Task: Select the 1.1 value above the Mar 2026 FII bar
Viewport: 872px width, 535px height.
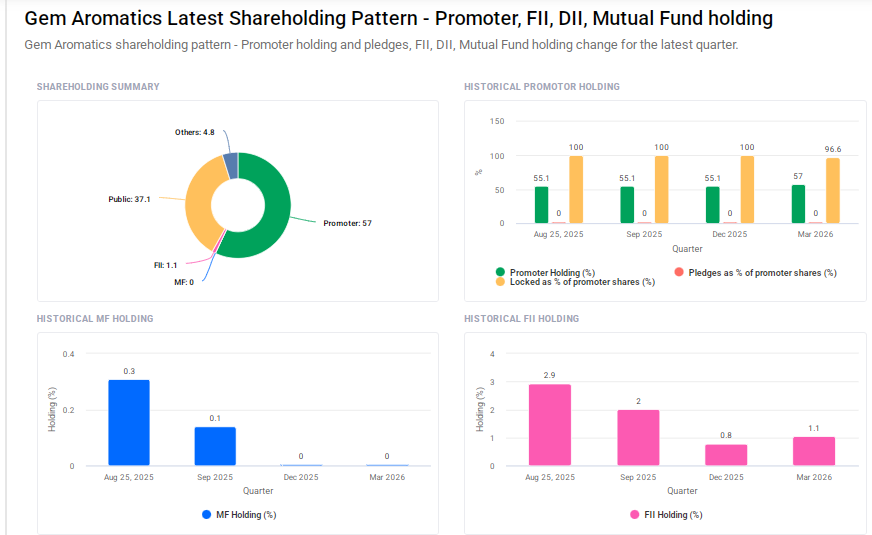Action: pos(814,428)
